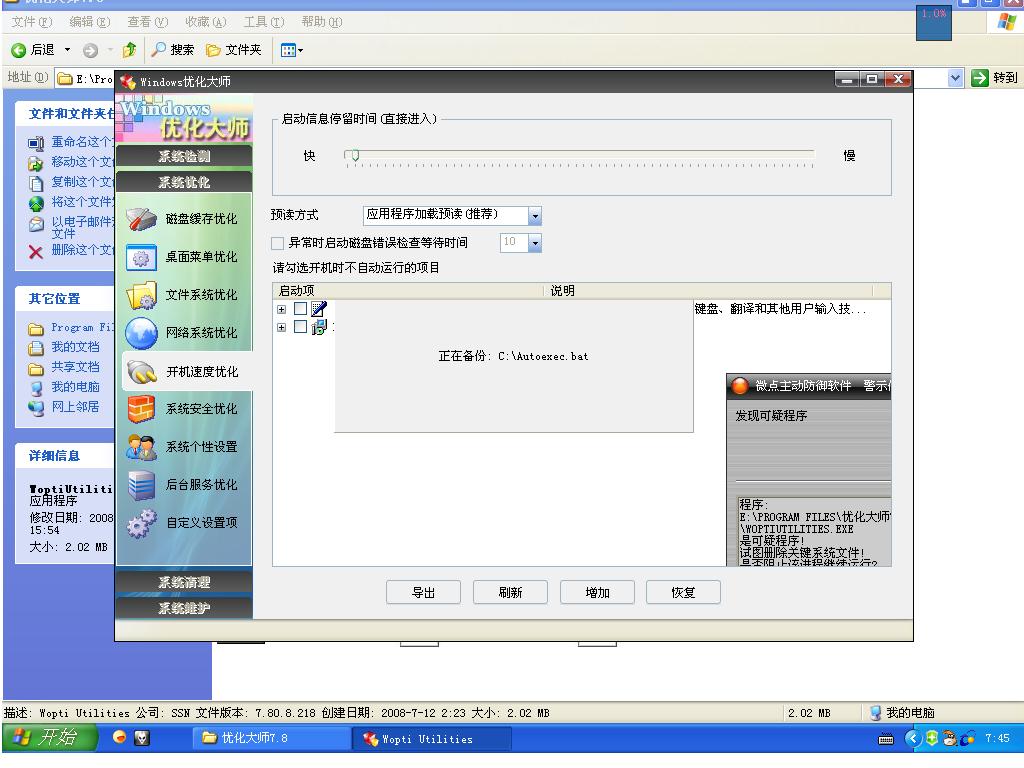
Task: Click the Forward arrow icon in Explorer toolbar
Action: coord(91,50)
